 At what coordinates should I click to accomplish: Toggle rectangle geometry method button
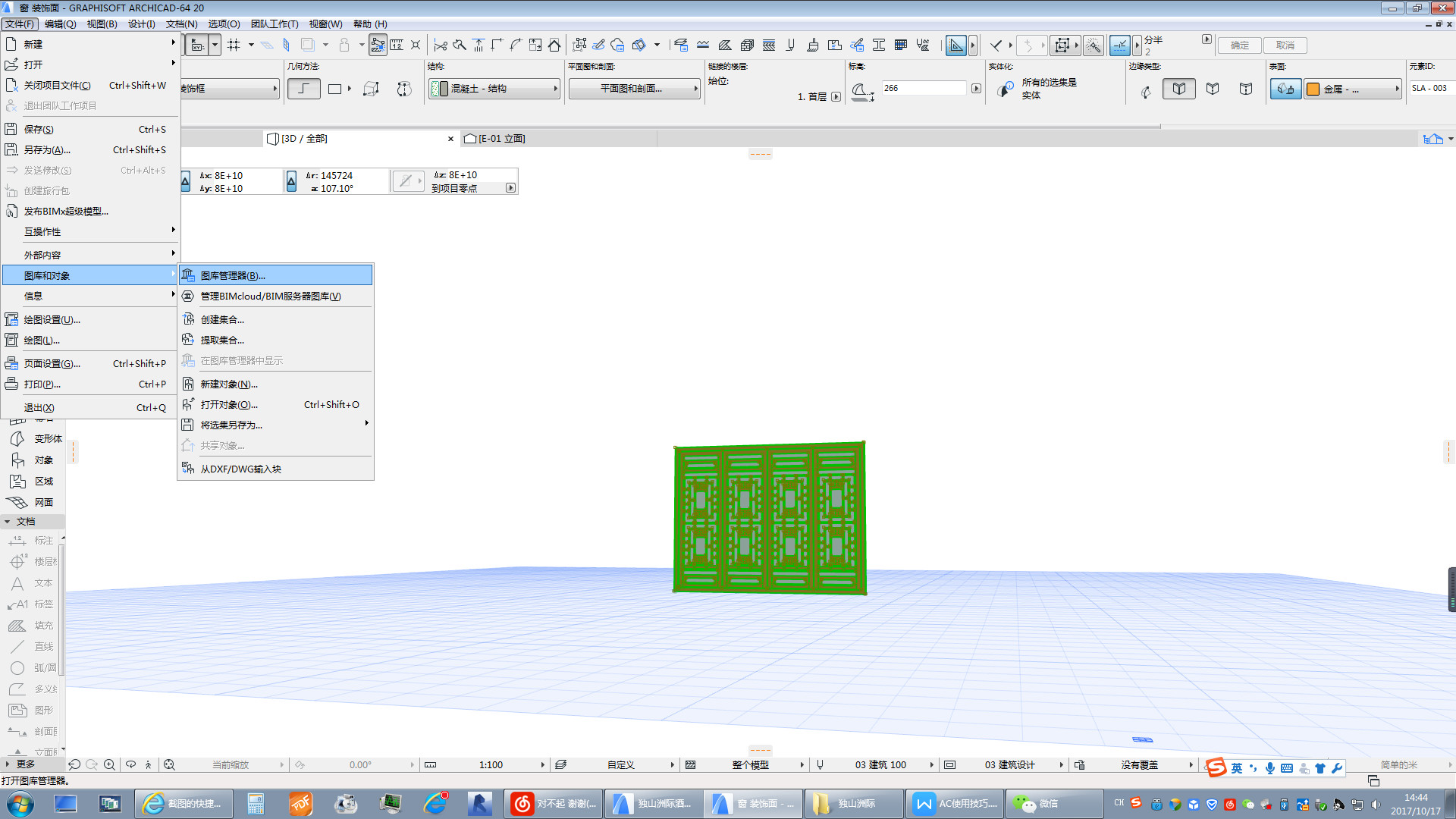click(334, 89)
